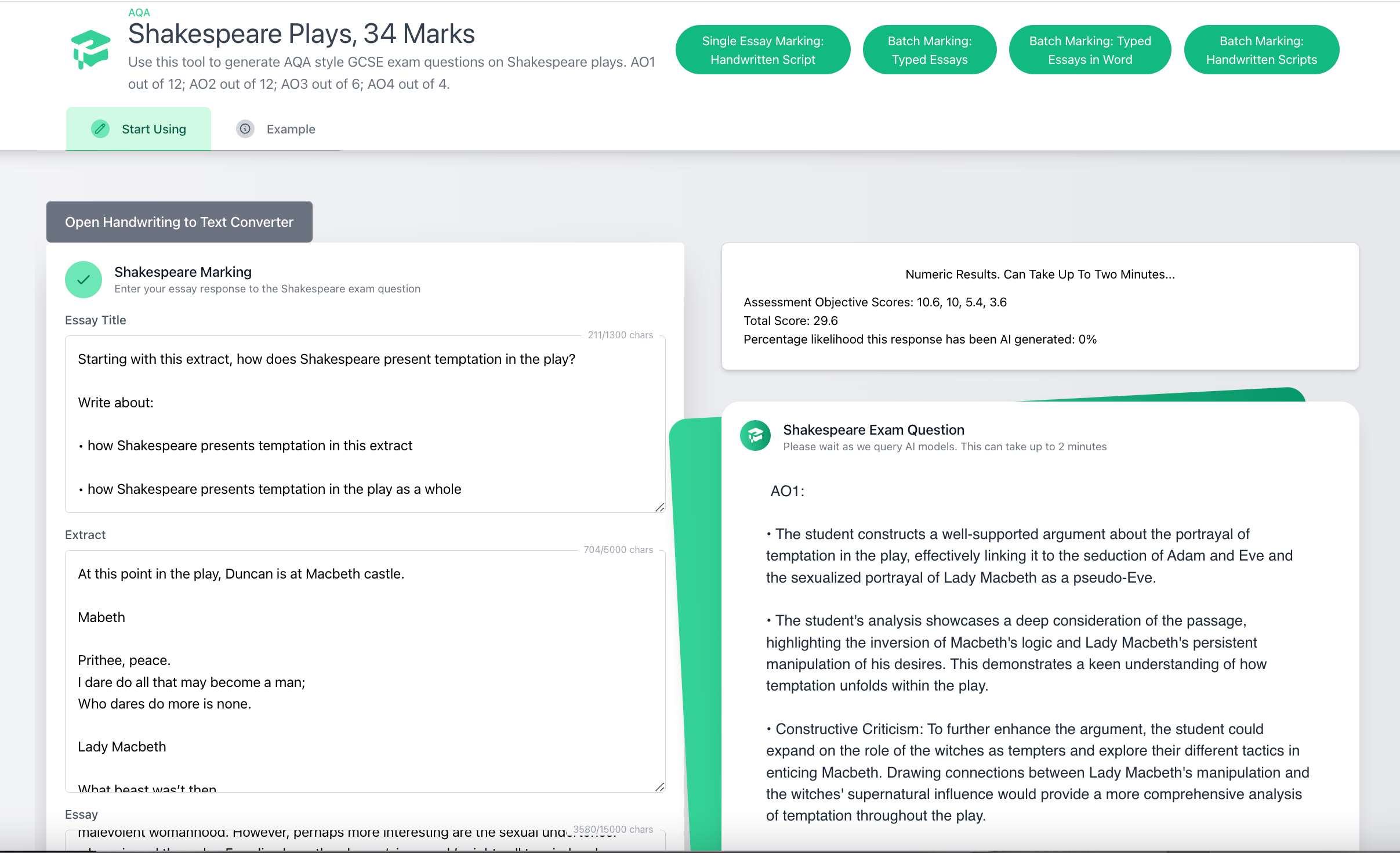
Task: Click the AO1: heading in feedback
Action: click(x=787, y=491)
